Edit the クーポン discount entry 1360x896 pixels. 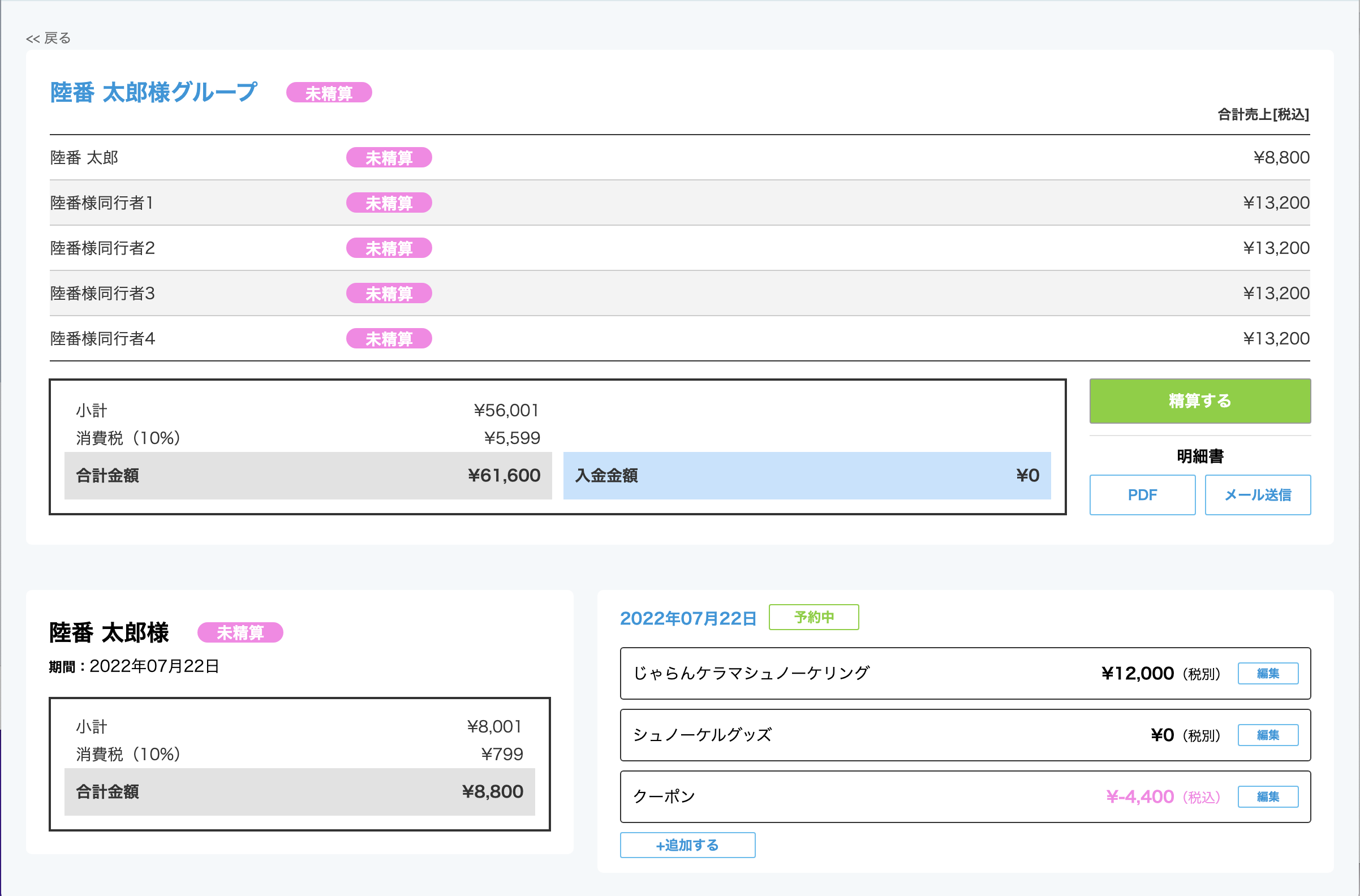pos(1268,796)
